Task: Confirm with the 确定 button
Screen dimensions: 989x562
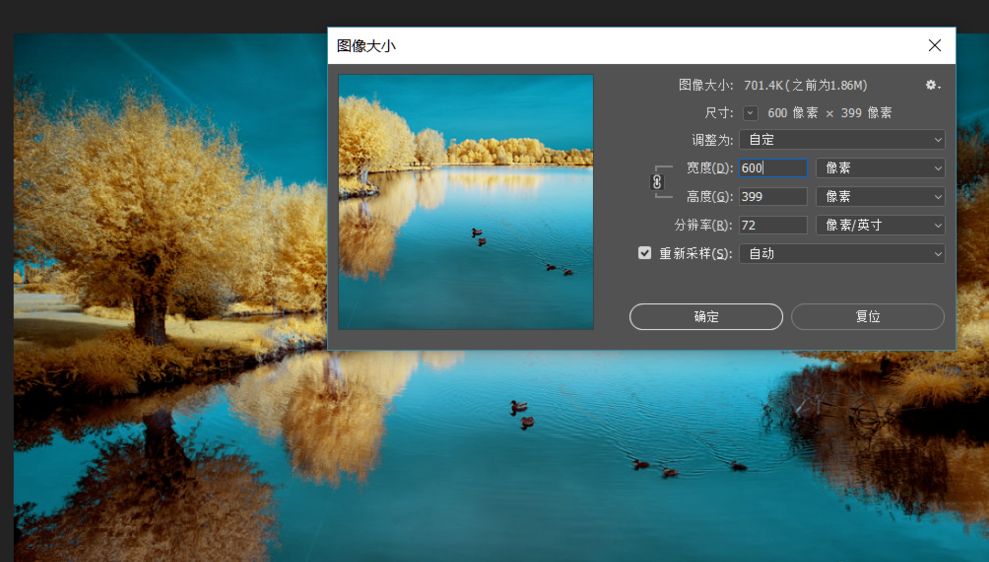Action: 706,317
